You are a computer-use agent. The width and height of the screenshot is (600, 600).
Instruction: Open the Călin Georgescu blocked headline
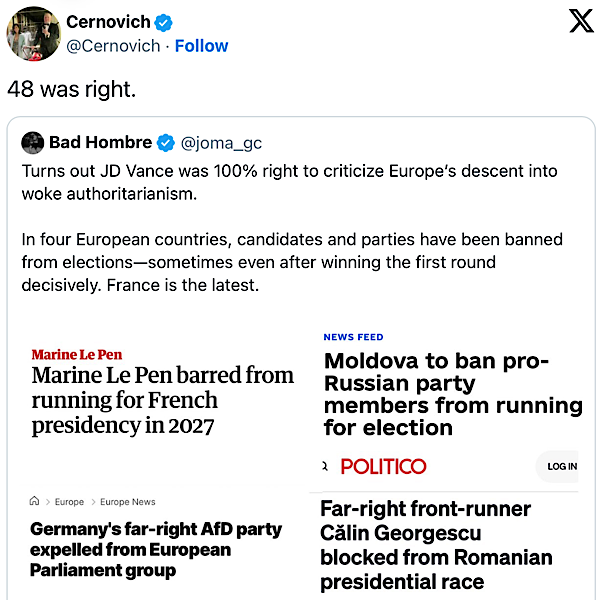436,545
